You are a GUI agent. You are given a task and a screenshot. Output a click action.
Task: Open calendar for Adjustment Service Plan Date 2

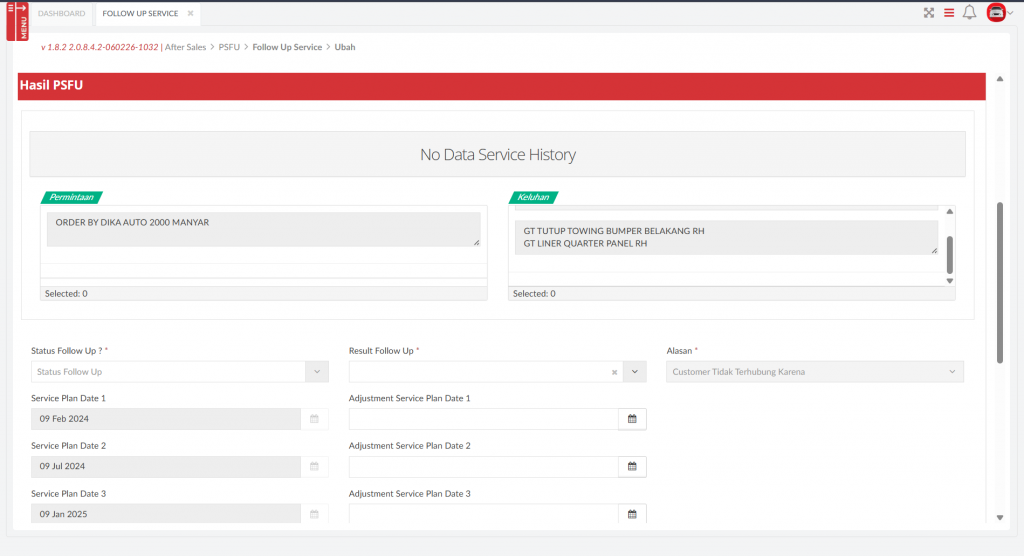632,467
